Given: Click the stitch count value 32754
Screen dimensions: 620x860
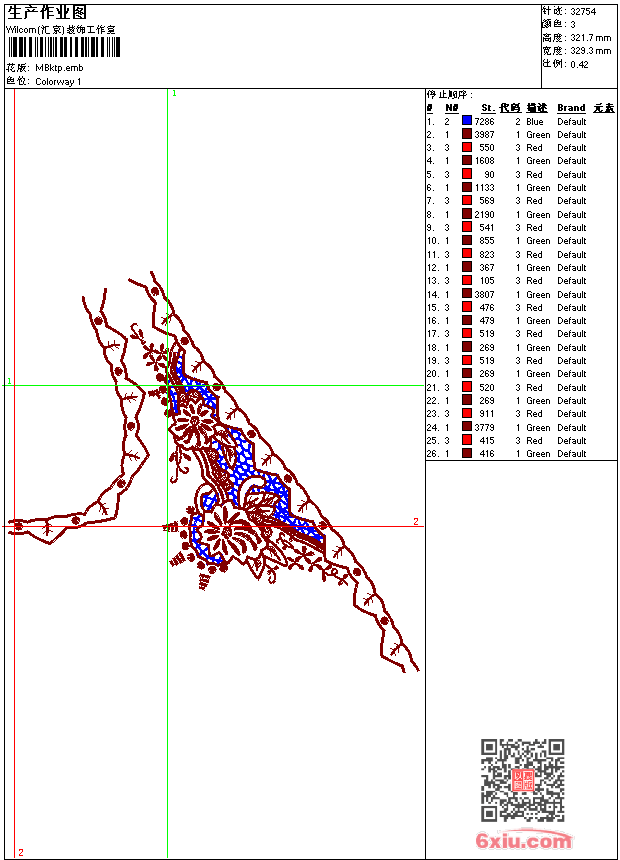Looking at the screenshot, I should point(583,11).
